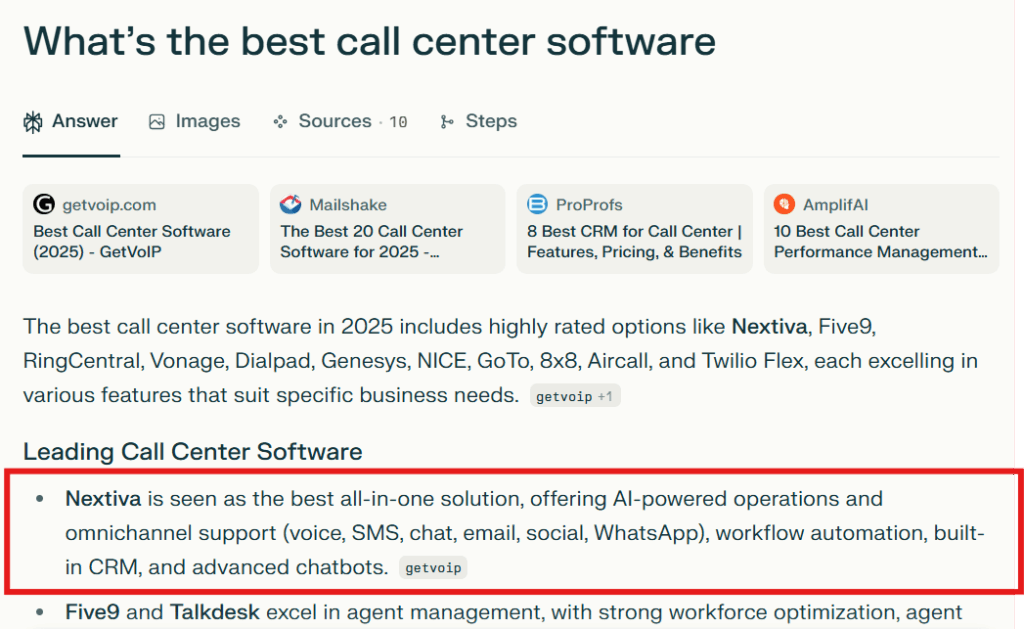Image resolution: width=1024 pixels, height=629 pixels.
Task: Click the bold Nextiva in the intro paragraph
Action: (x=769, y=327)
